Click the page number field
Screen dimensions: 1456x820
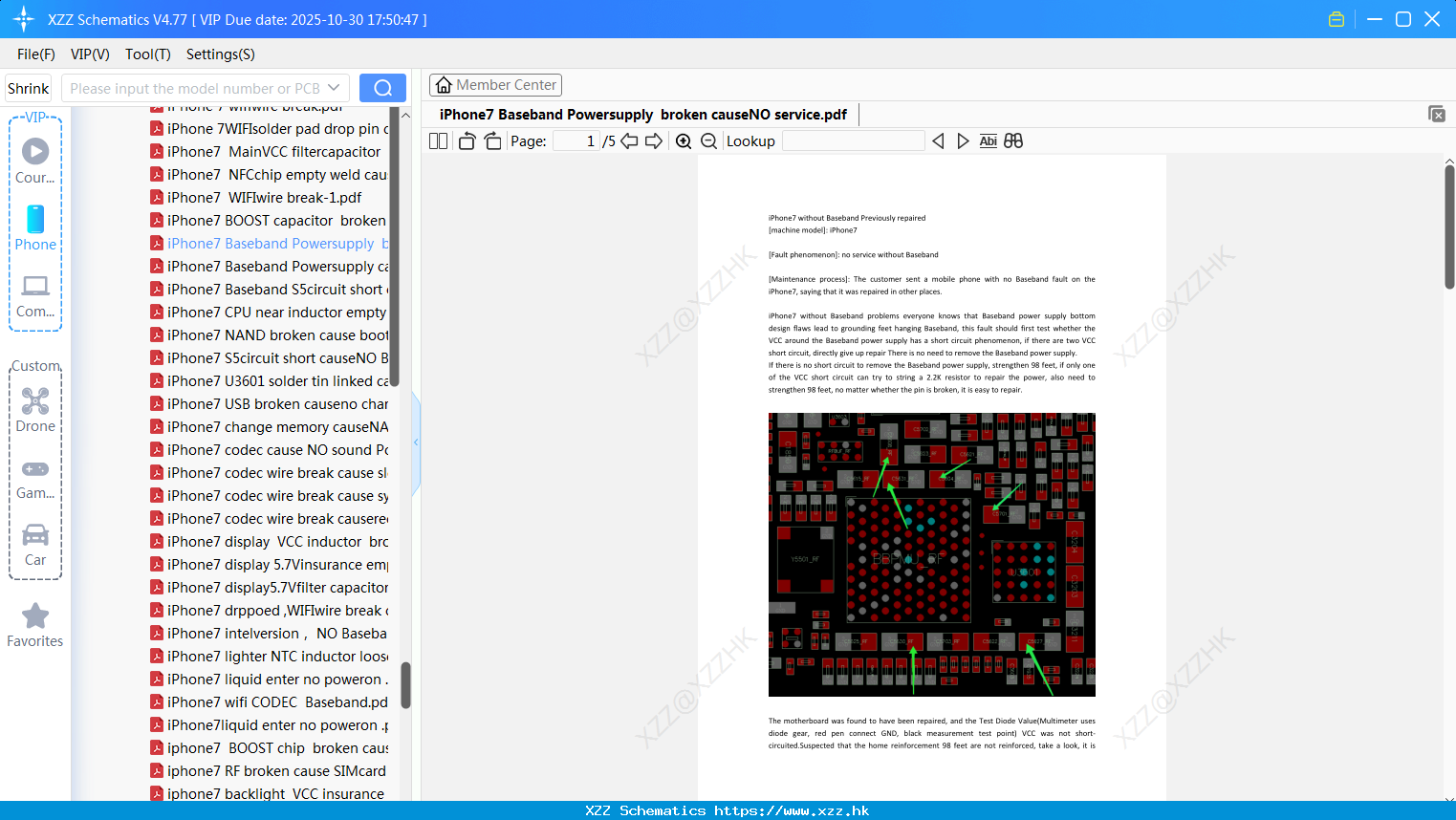click(576, 141)
